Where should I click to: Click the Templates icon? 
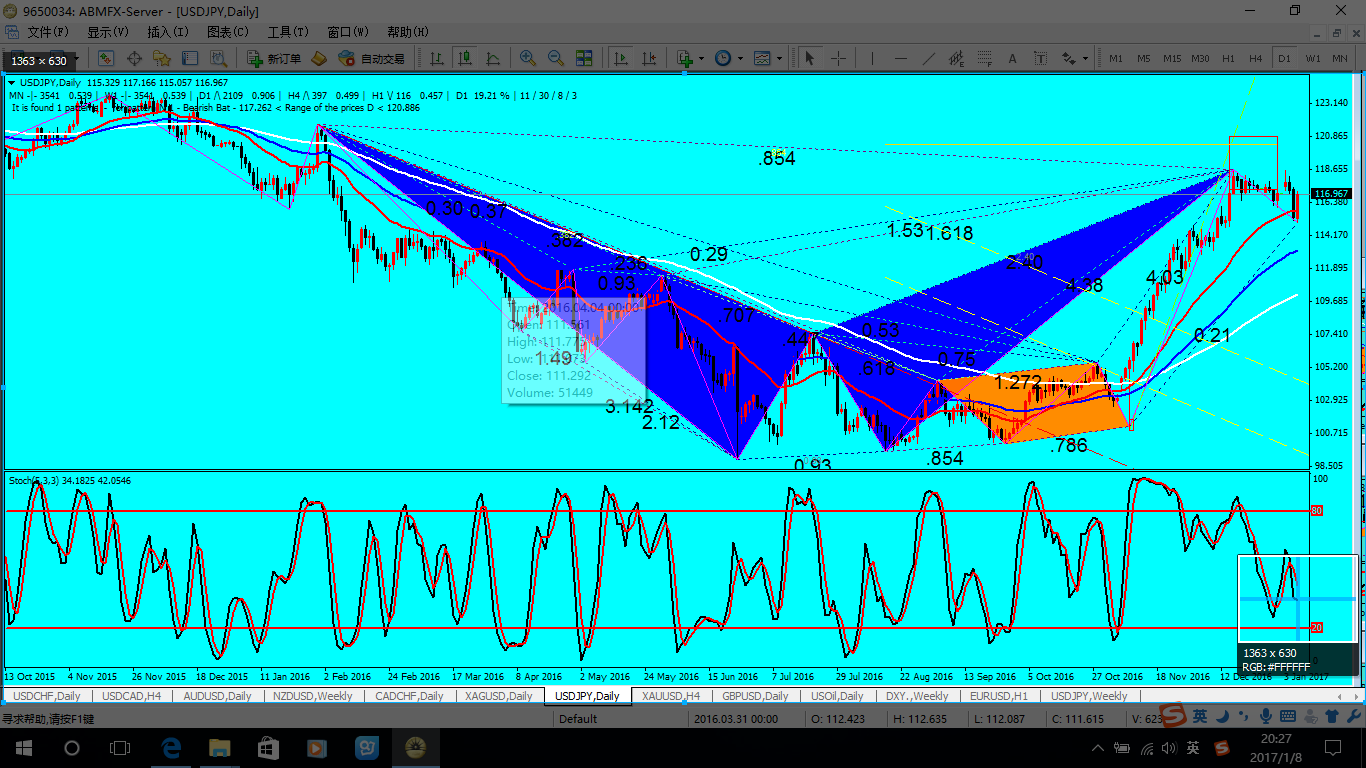point(761,58)
